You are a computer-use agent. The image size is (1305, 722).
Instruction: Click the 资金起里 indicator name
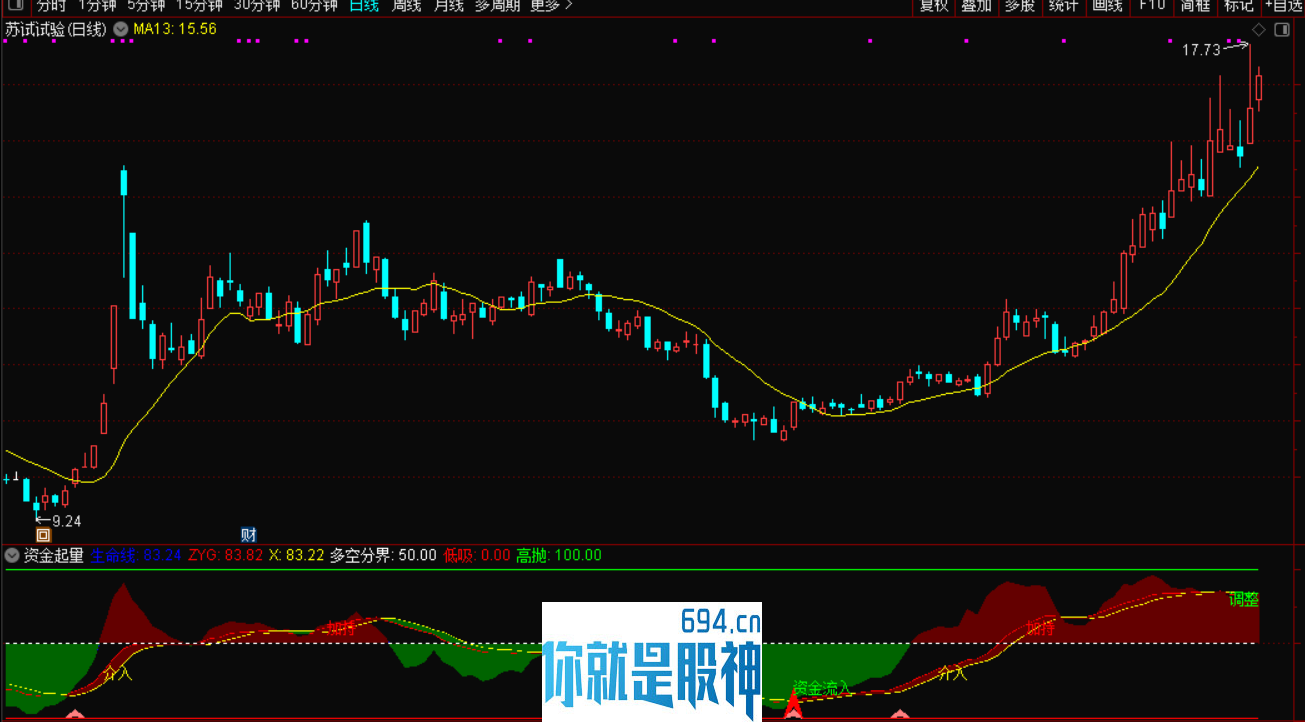click(54, 555)
